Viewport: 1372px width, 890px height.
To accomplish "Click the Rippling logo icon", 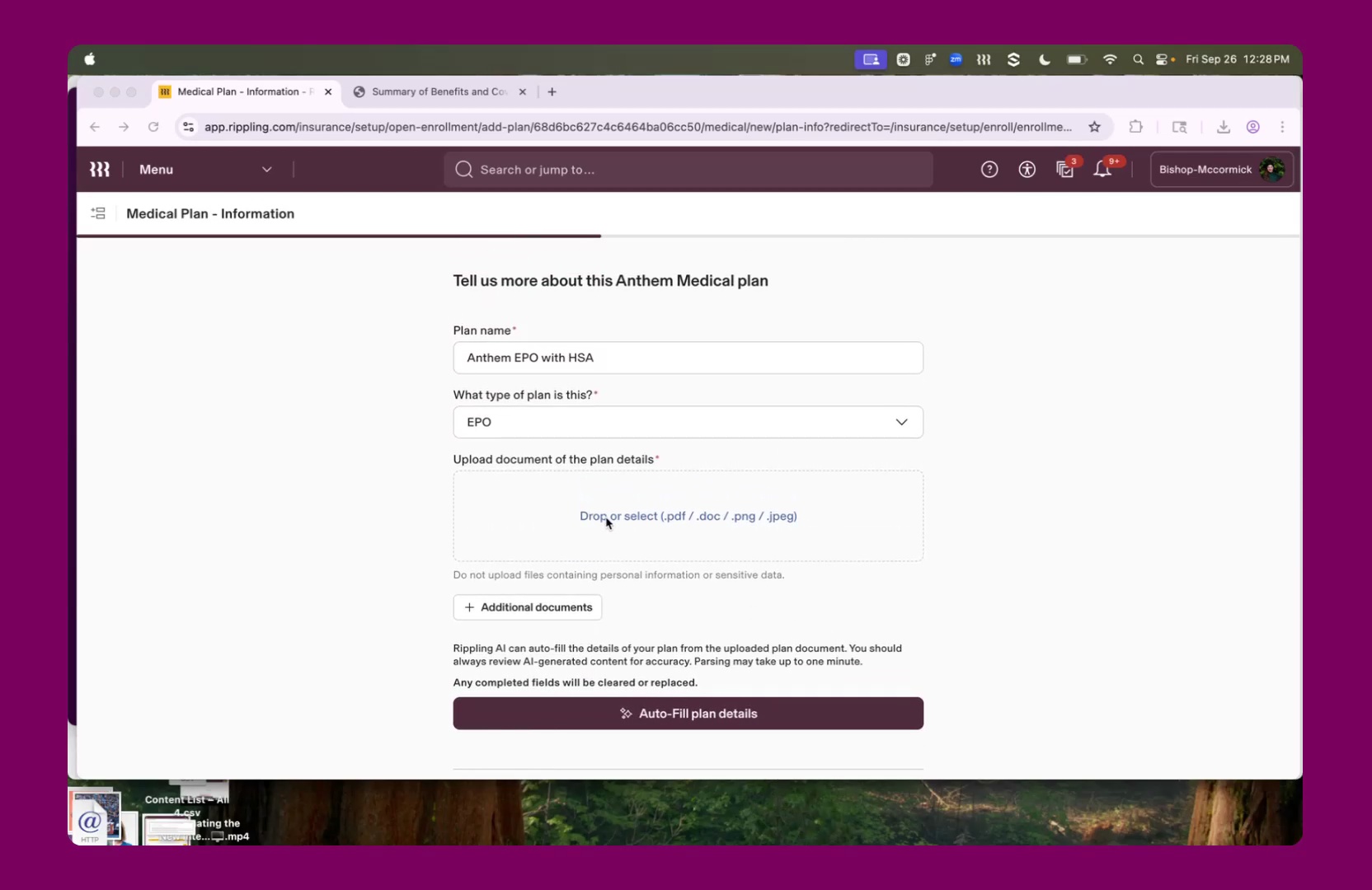I will pyautogui.click(x=100, y=170).
